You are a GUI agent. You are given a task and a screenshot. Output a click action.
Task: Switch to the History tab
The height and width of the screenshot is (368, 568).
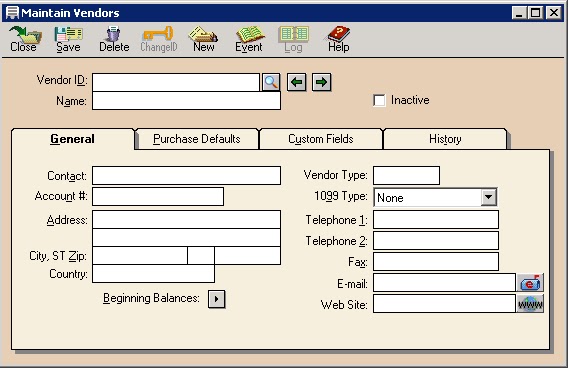[445, 139]
